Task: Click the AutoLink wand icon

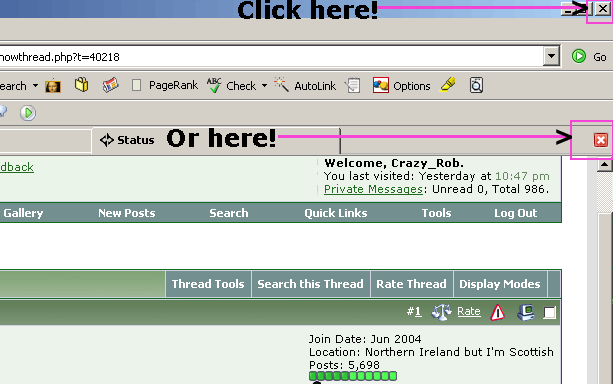Action: (x=281, y=84)
